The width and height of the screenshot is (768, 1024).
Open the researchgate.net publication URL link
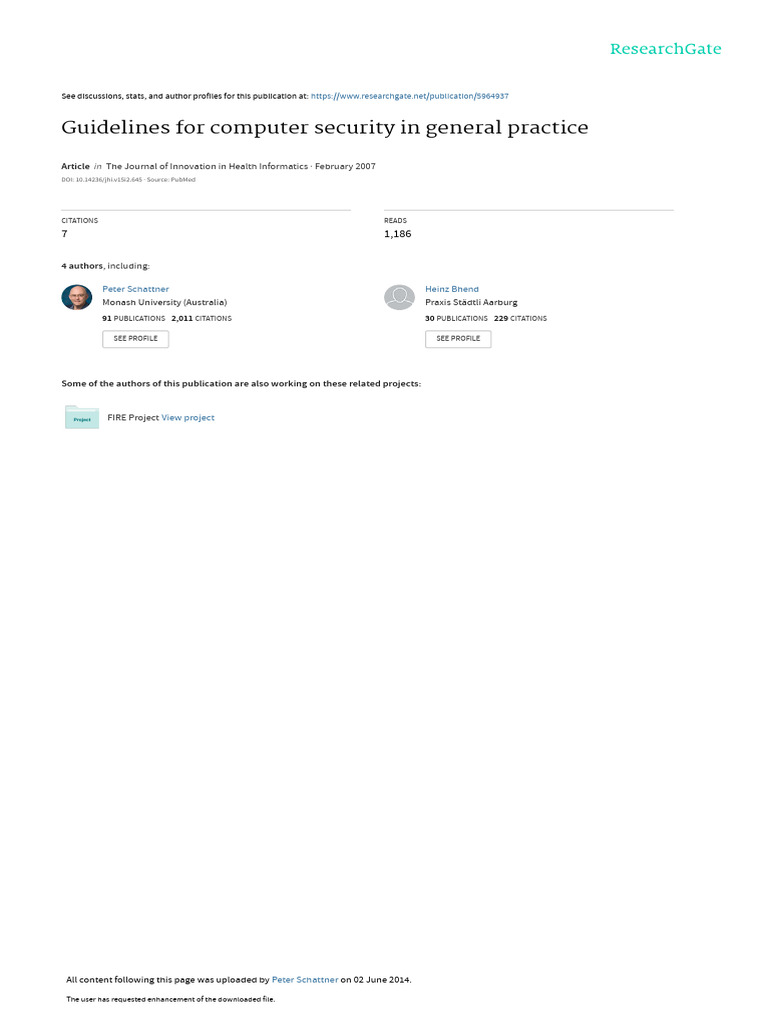click(x=409, y=96)
